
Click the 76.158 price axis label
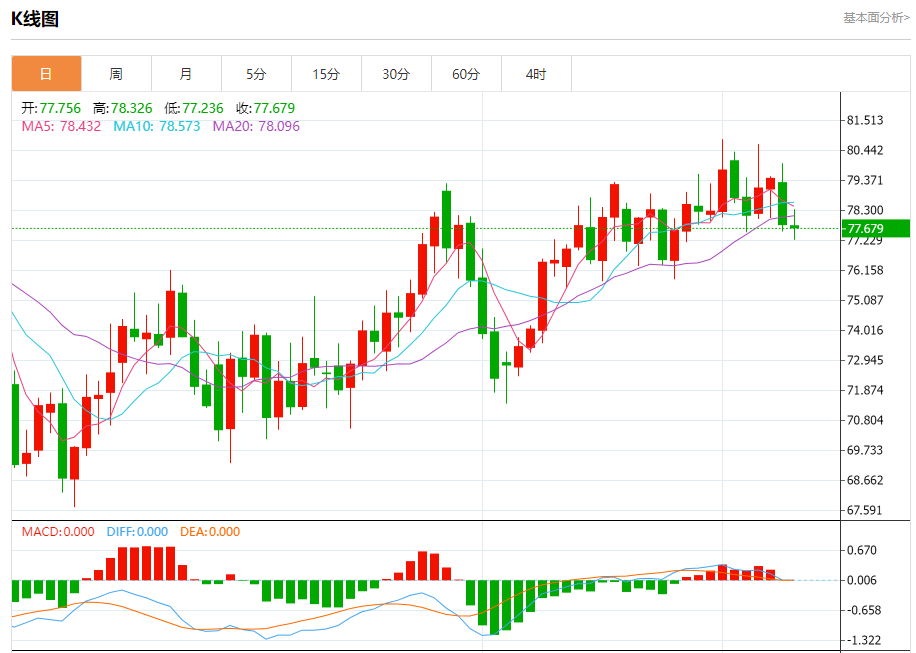pos(865,270)
